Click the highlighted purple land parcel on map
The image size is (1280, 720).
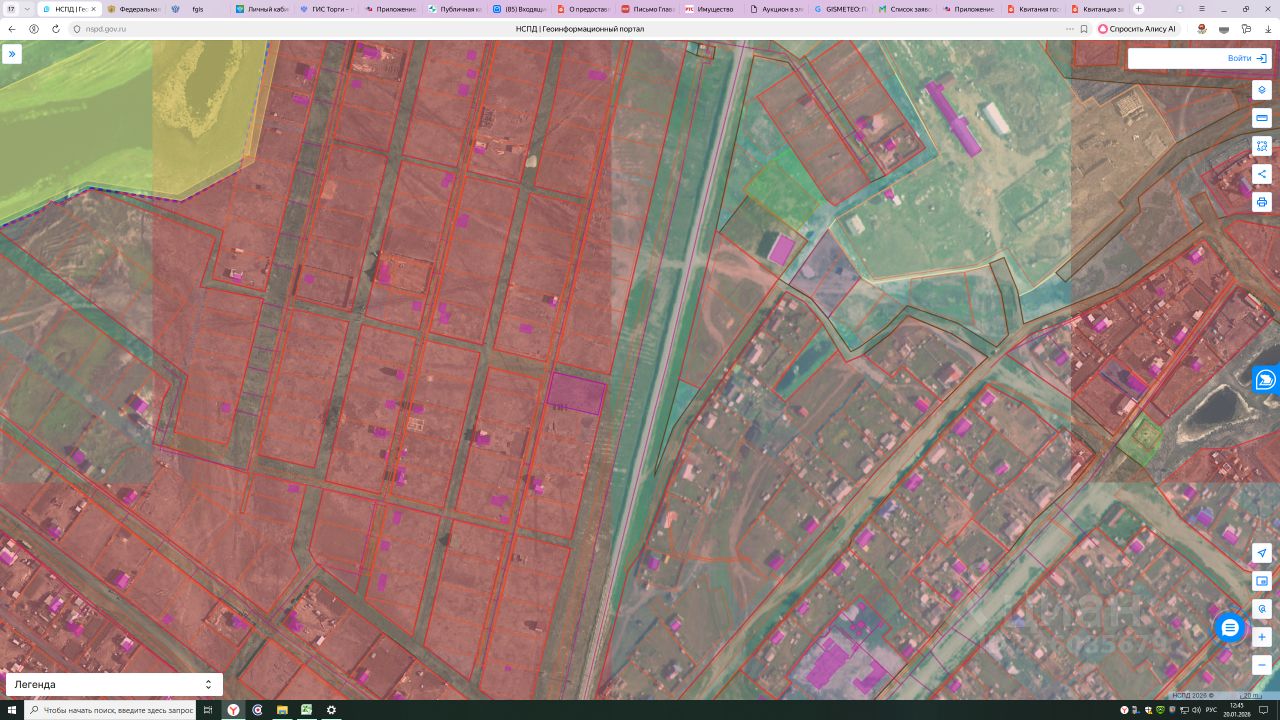click(576, 393)
